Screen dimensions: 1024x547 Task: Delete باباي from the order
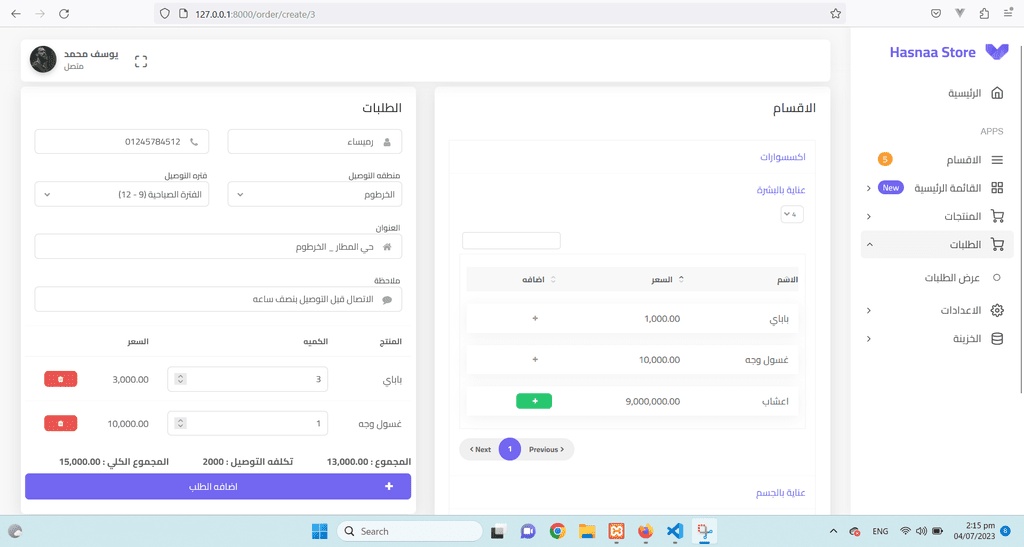pos(61,379)
